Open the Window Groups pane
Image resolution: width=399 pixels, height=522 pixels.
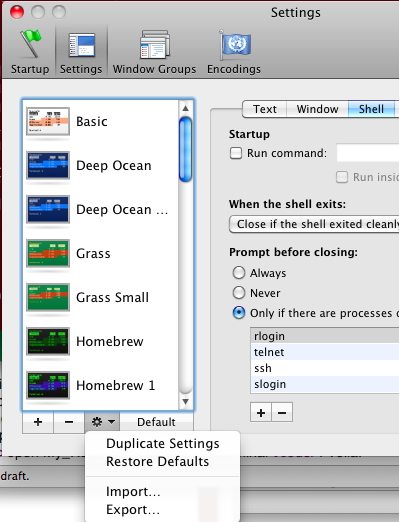click(154, 52)
